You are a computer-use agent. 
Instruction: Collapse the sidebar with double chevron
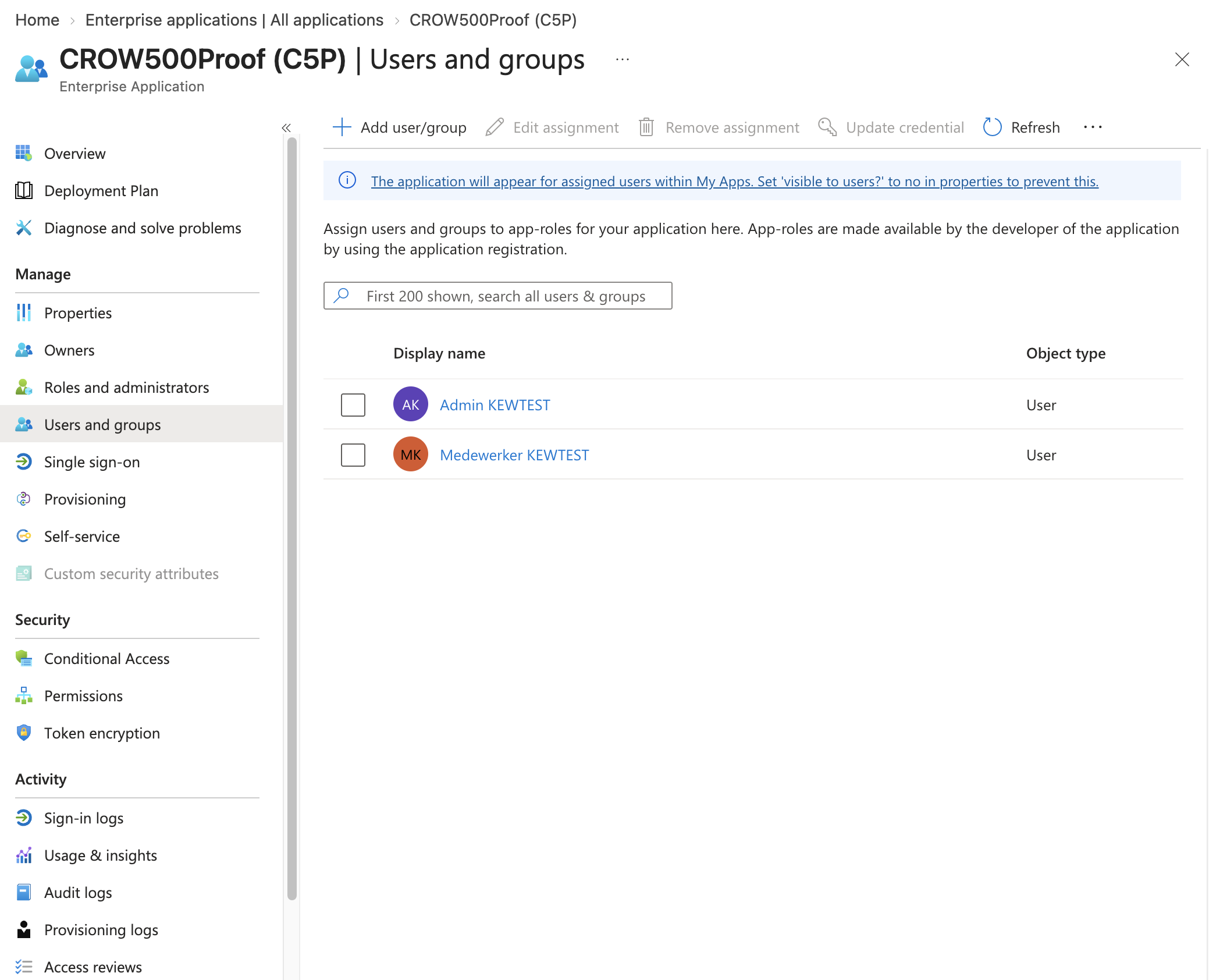point(286,128)
